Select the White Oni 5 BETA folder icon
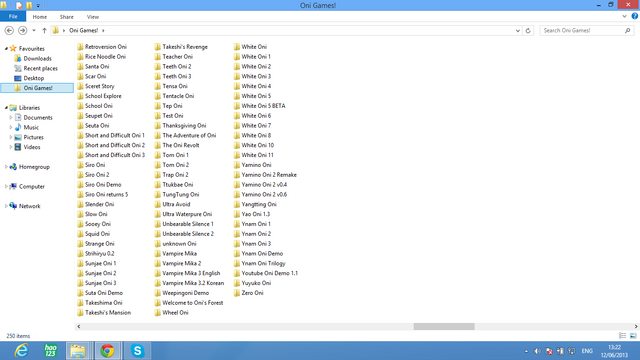 (237, 106)
